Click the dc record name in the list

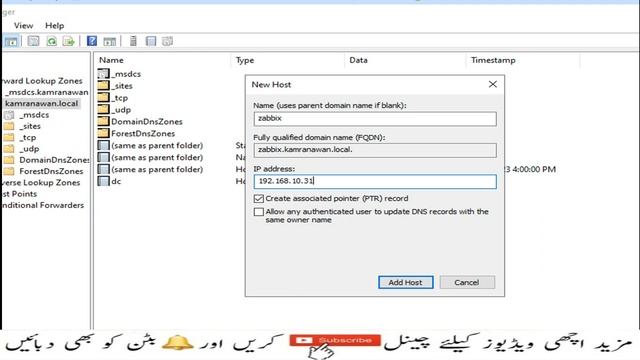point(116,181)
